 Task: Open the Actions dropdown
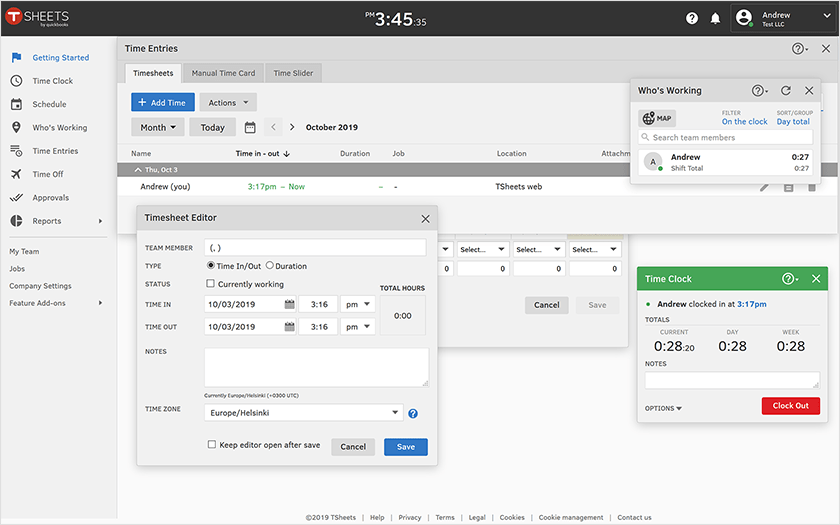coord(228,102)
